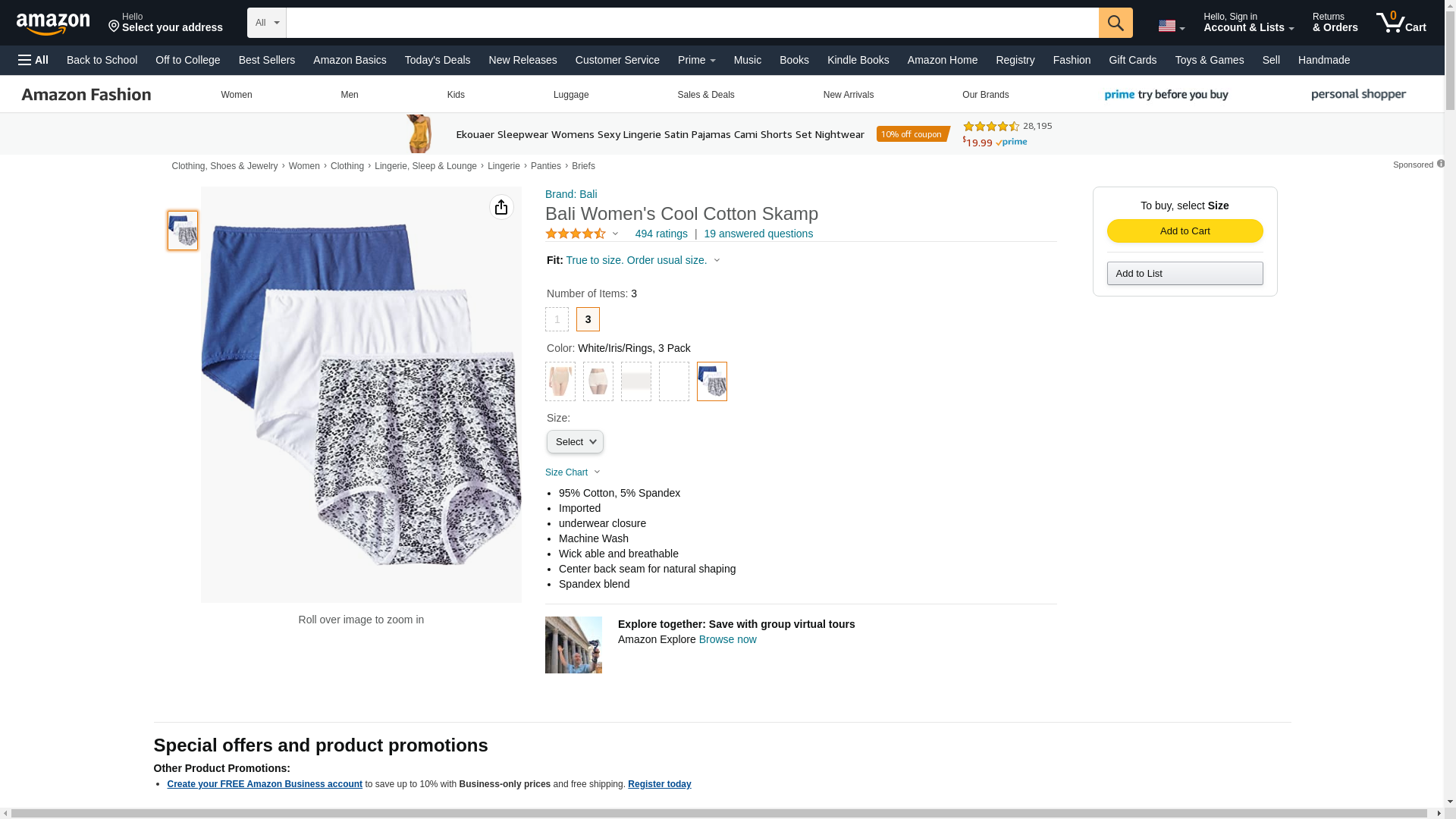Expand the Size Select dropdown
Image resolution: width=1456 pixels, height=819 pixels.
575,442
